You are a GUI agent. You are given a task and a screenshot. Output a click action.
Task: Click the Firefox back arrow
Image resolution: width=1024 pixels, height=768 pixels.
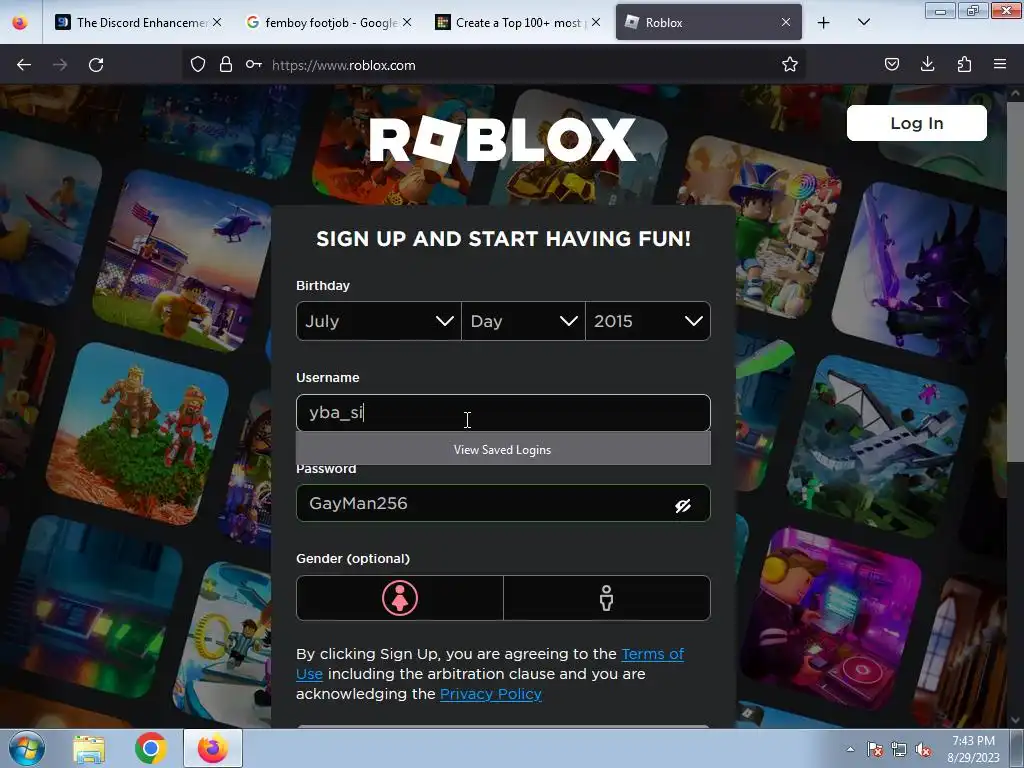click(24, 65)
